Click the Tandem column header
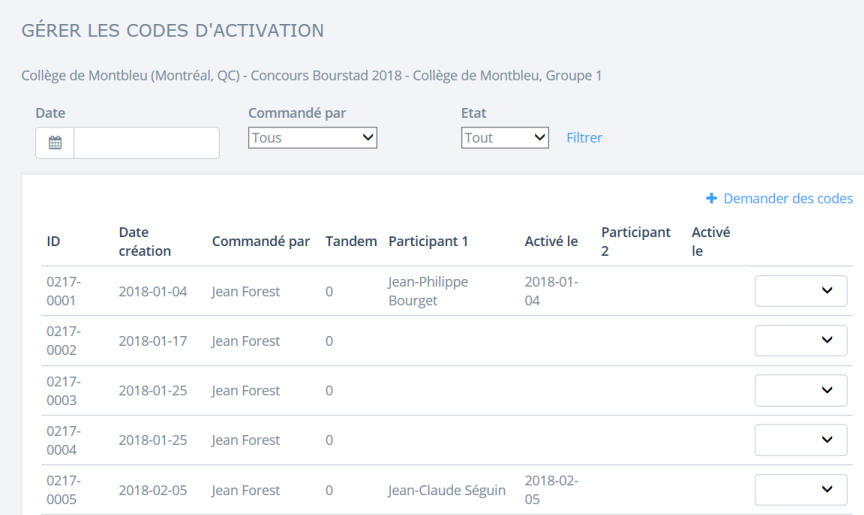This screenshot has height=515, width=864. click(x=351, y=241)
